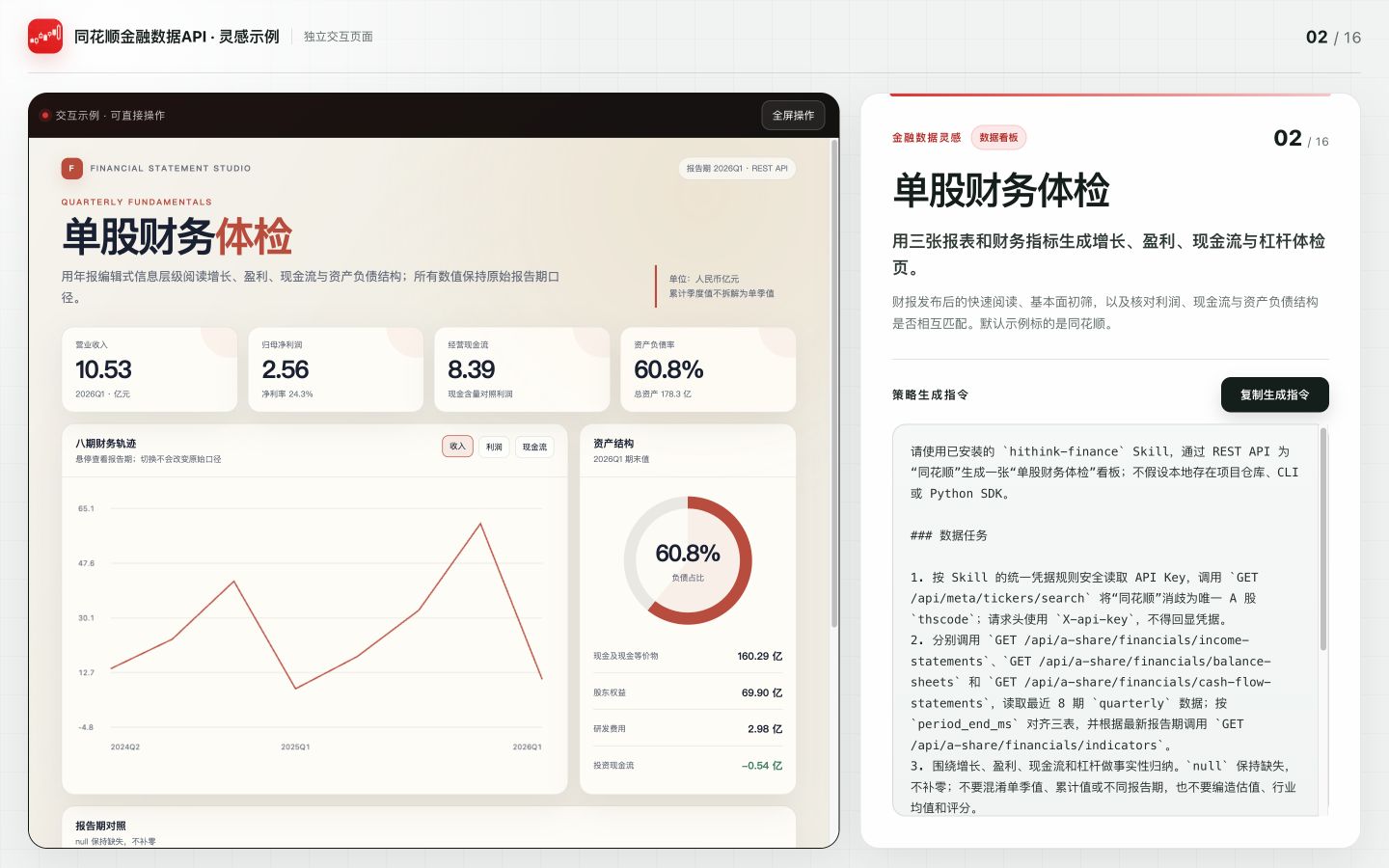Click the 2025Q1 x-axis label
The height and width of the screenshot is (868, 1389).
(295, 747)
